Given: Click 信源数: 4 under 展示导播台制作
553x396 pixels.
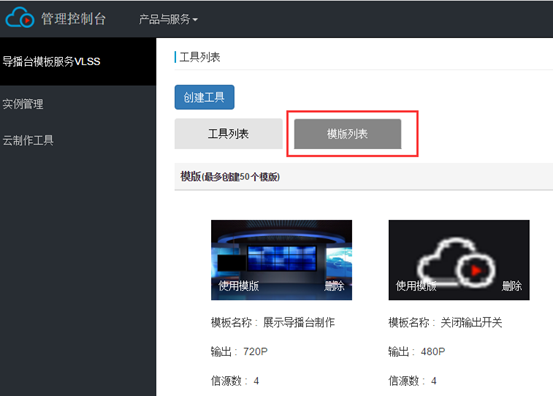Looking at the screenshot, I should [235, 381].
